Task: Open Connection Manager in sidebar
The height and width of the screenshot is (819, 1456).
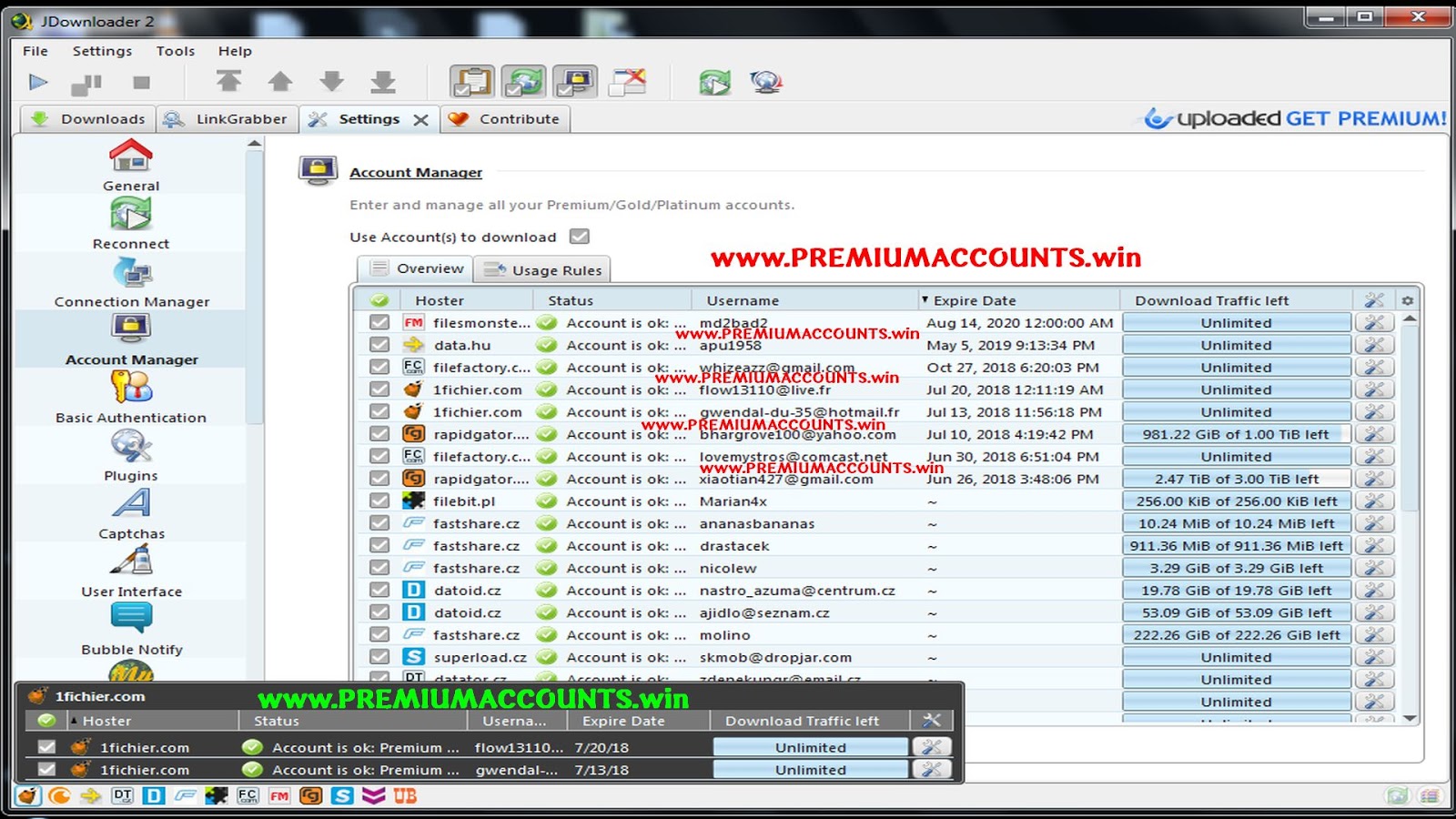Action: (x=131, y=282)
